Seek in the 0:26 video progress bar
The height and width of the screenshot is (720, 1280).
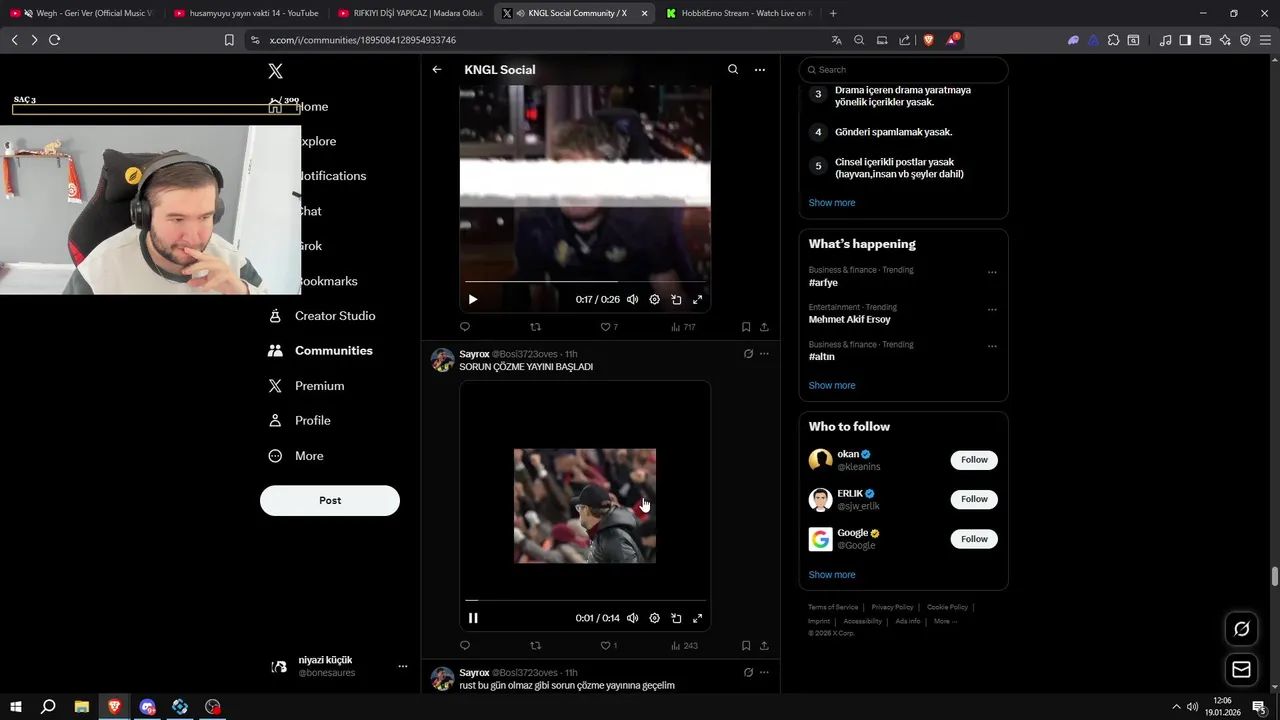coord(585,282)
